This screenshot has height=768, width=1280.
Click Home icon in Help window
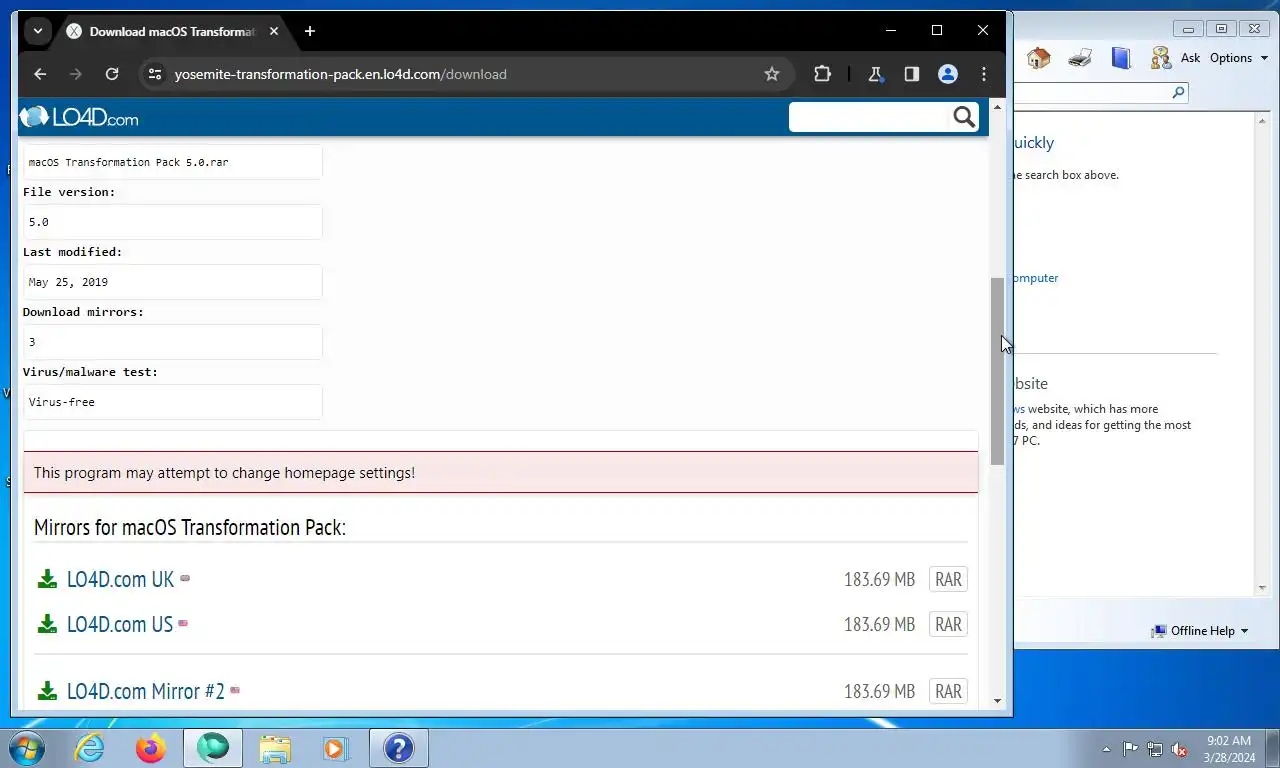tap(1039, 58)
